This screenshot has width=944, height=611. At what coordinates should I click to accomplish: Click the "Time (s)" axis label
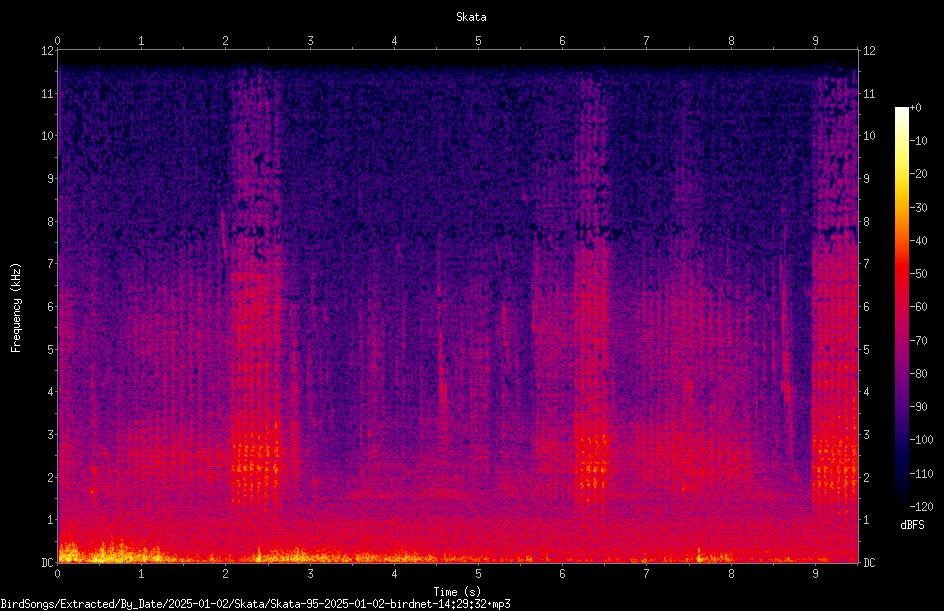(x=457, y=592)
